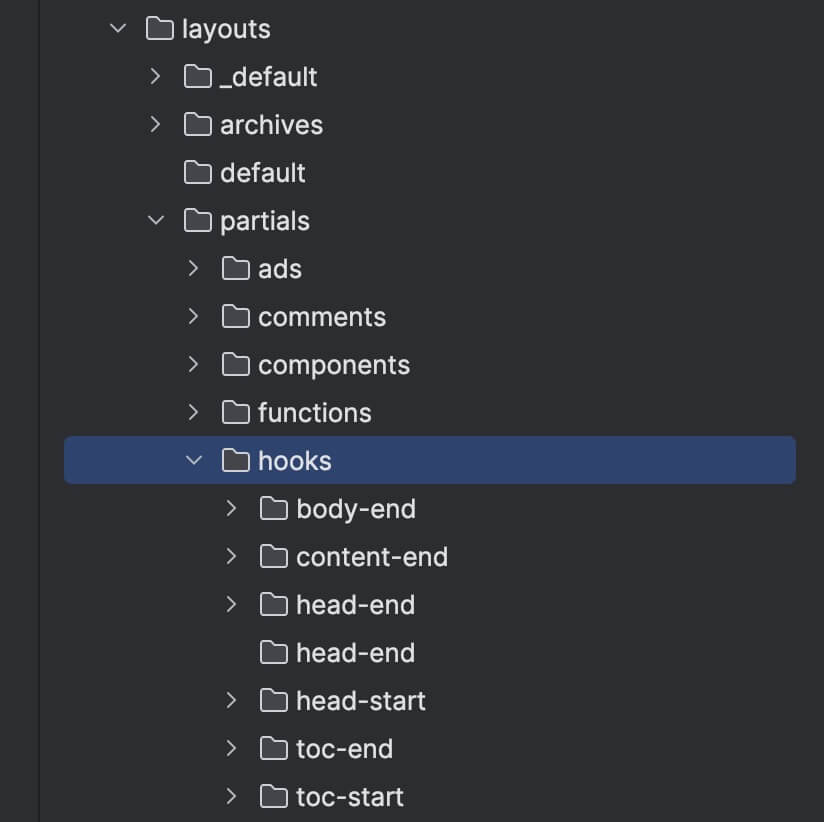Click the toc-start folder icon
The image size is (824, 822).
(274, 796)
